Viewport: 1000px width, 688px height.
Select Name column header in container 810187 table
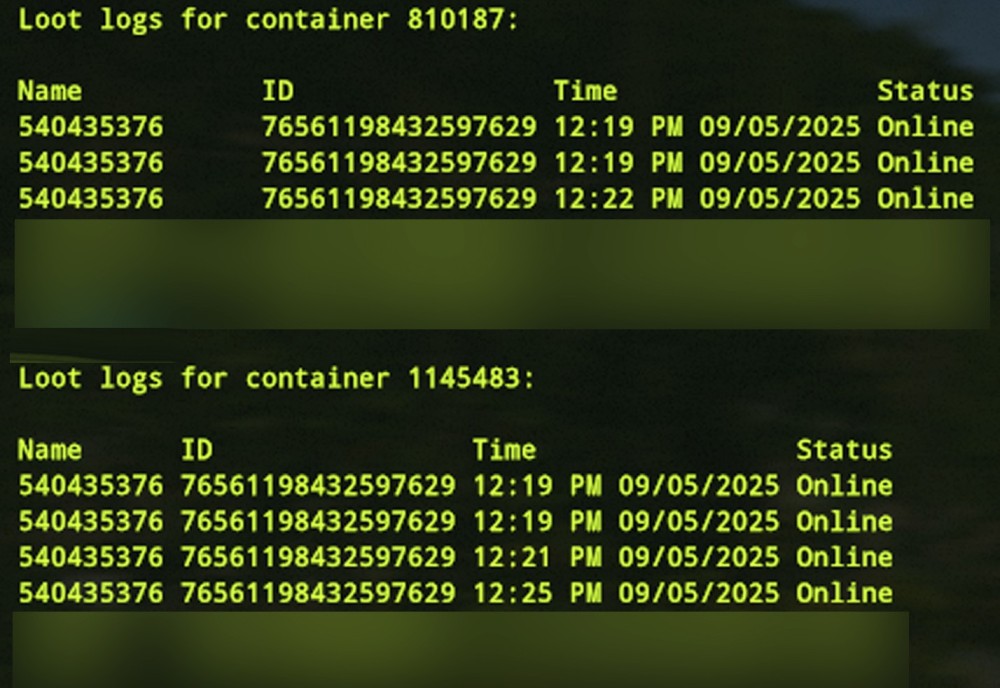pyautogui.click(x=50, y=91)
